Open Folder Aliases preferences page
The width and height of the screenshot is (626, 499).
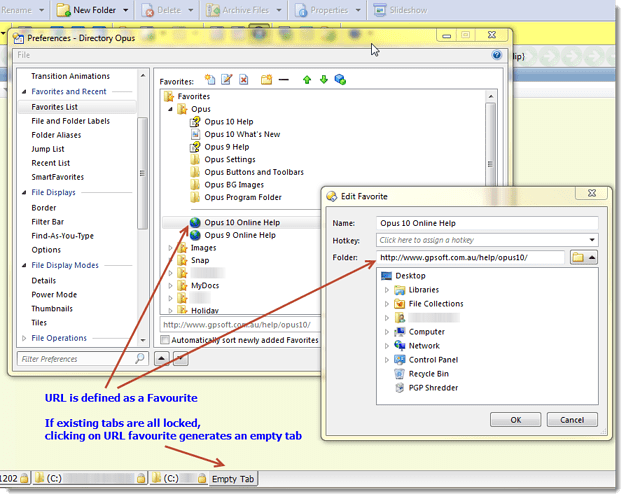point(56,135)
